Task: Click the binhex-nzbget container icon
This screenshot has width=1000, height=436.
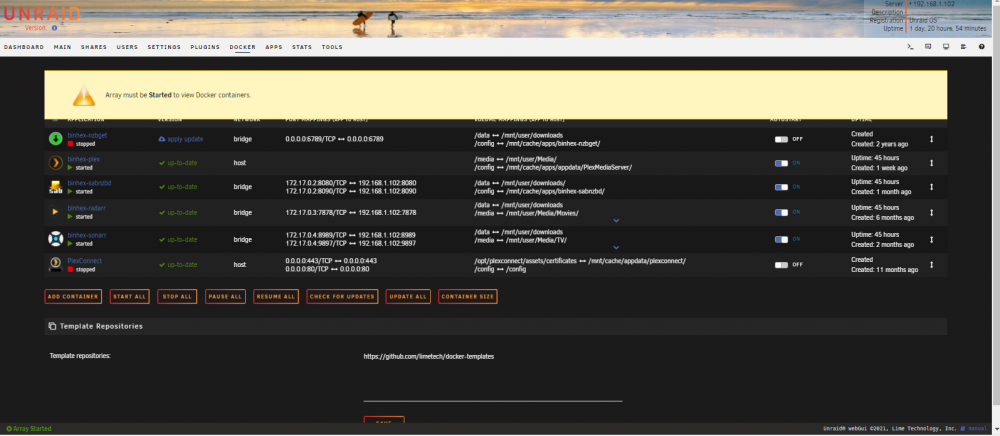Action: [x=55, y=138]
